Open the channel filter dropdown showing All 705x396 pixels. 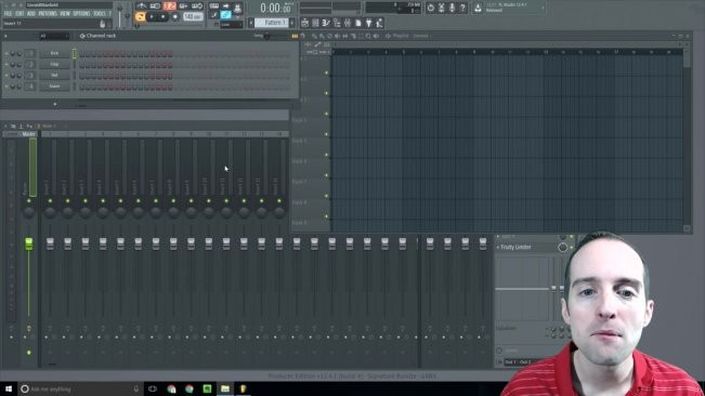click(x=54, y=36)
